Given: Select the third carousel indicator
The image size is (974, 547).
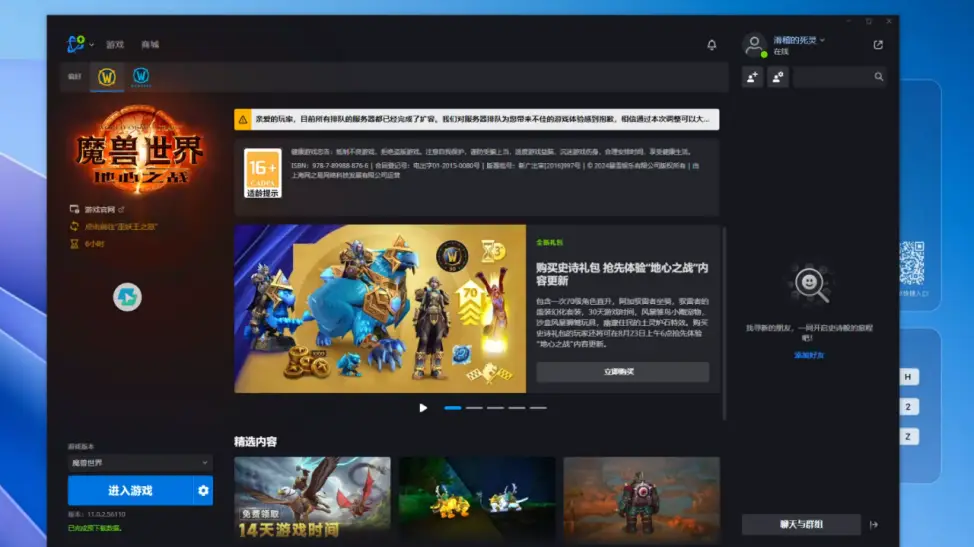Looking at the screenshot, I should pos(495,408).
